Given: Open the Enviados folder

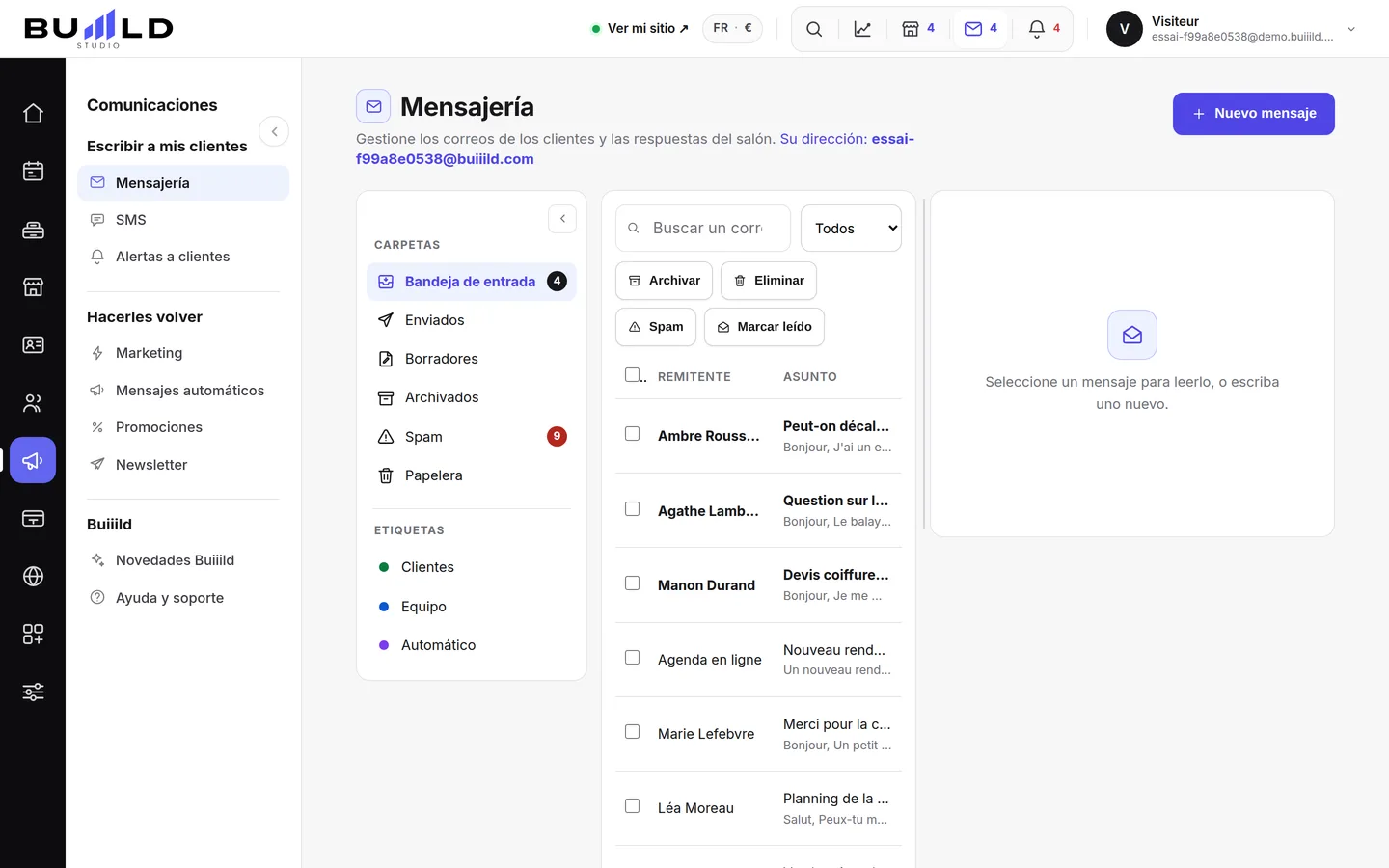Looking at the screenshot, I should pos(472,320).
